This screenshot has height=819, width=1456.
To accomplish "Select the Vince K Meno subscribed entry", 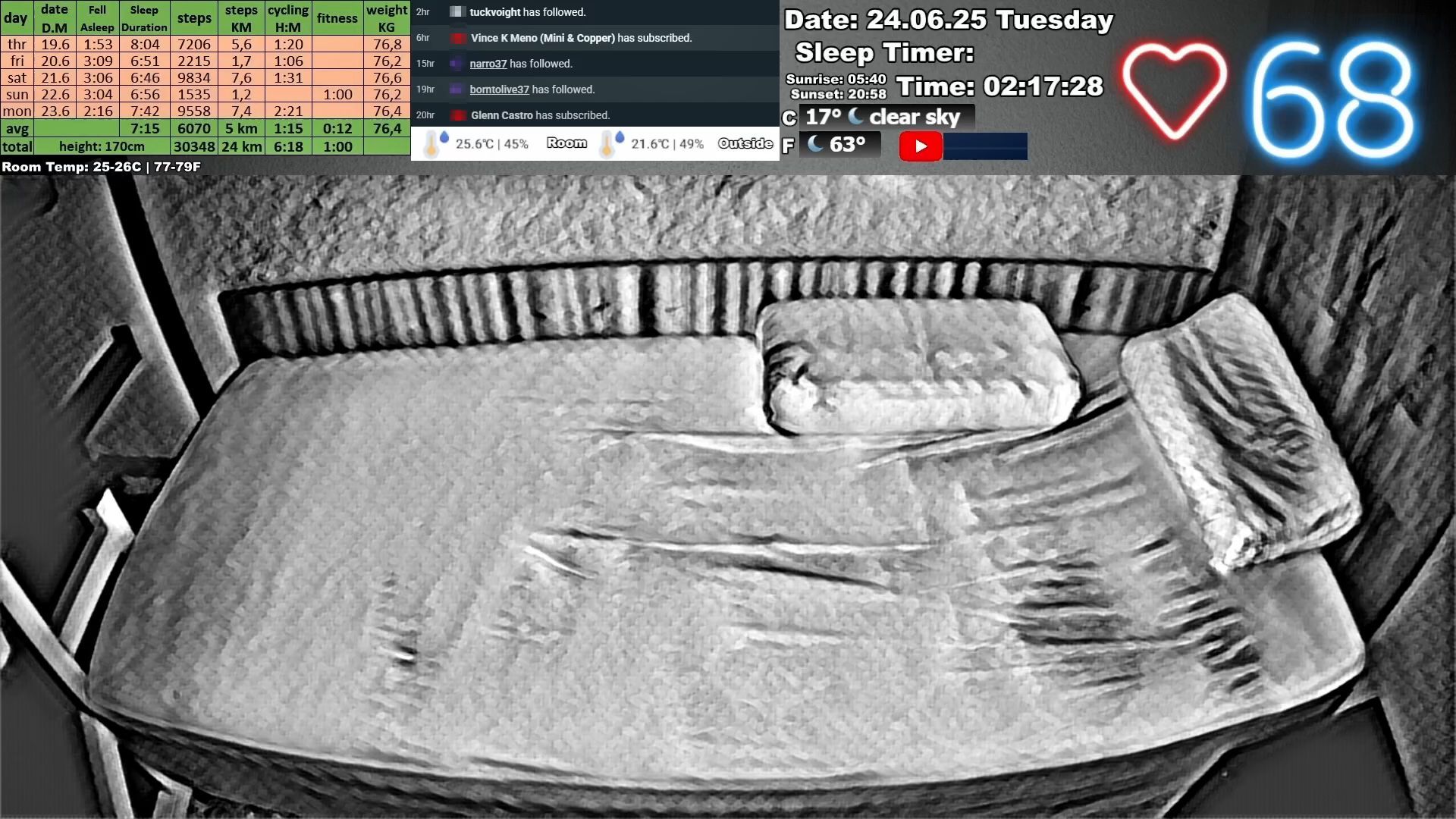I will click(x=595, y=38).
